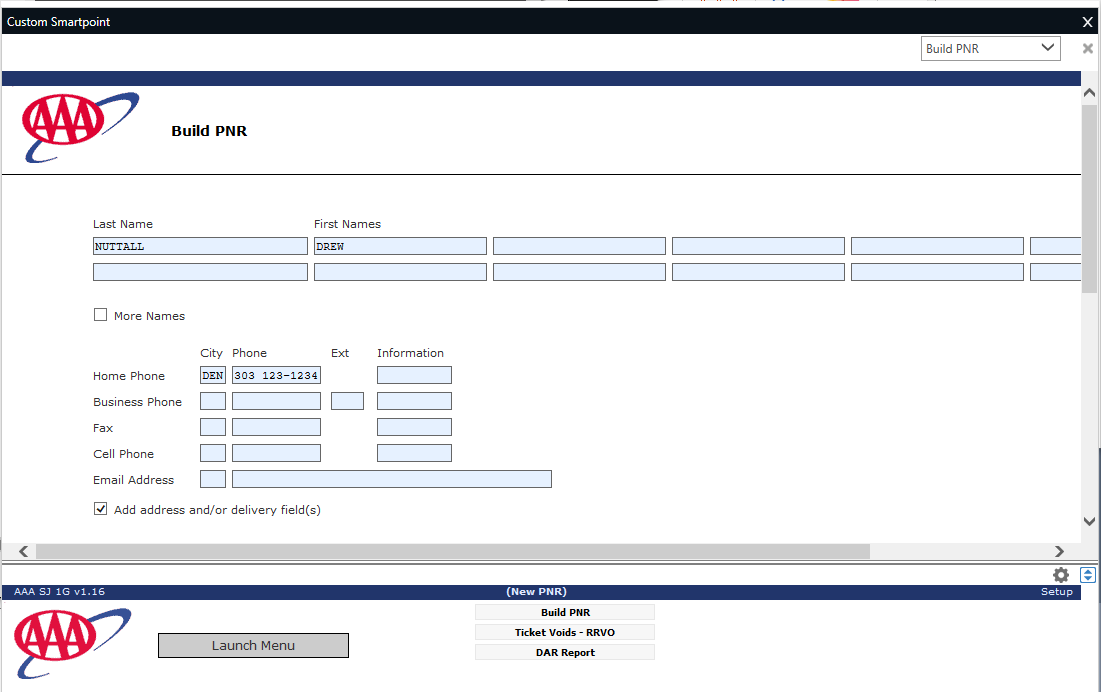1101x692 pixels.
Task: Toggle More Names option off and verify
Action: click(x=100, y=314)
